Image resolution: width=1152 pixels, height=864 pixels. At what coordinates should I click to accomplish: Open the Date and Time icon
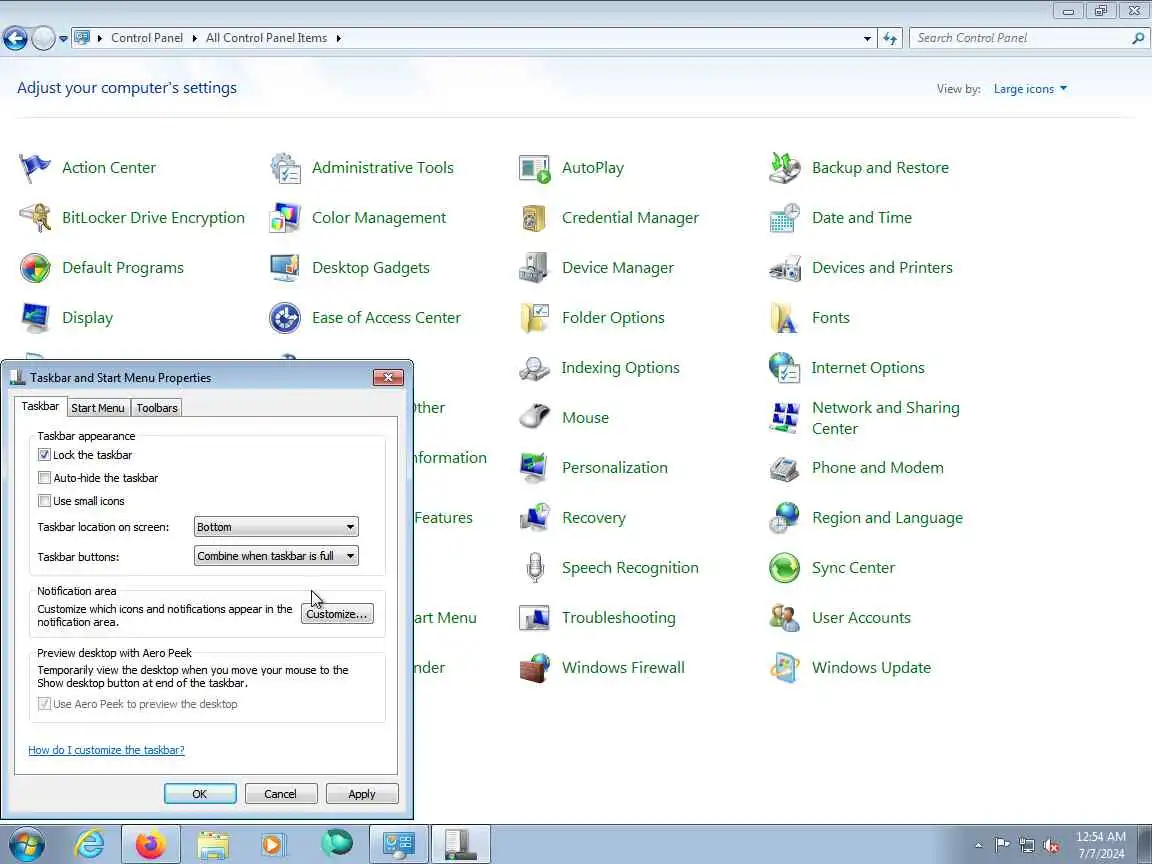785,218
